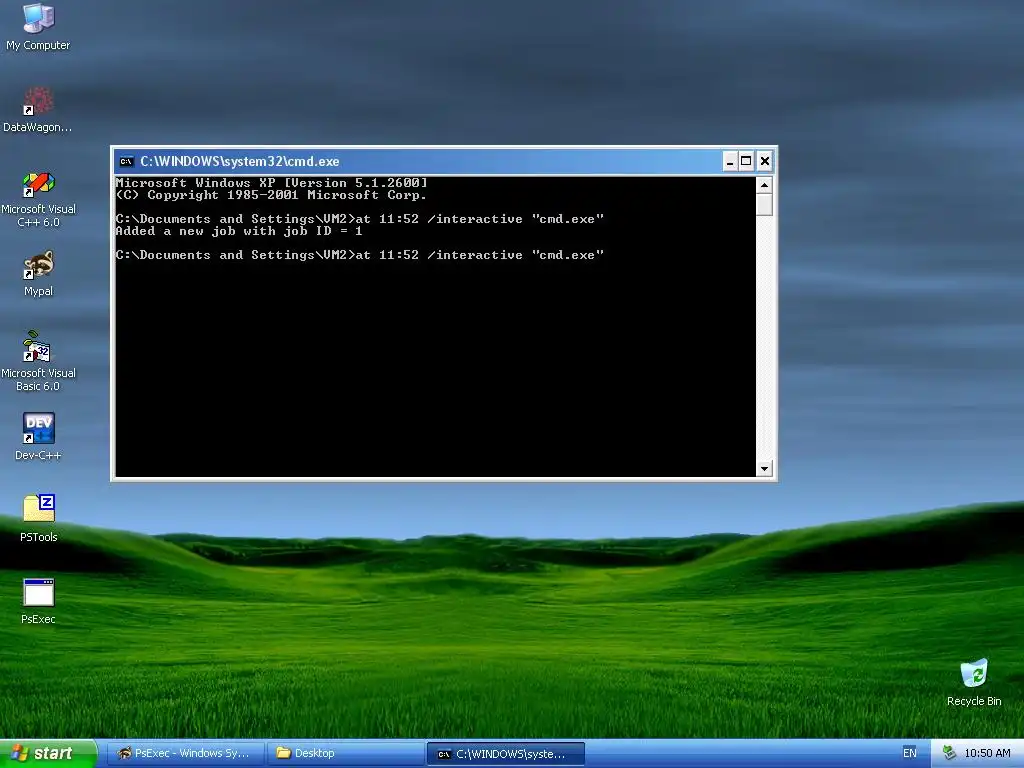
Task: Click the network tray icon by the clock
Action: tap(950, 753)
